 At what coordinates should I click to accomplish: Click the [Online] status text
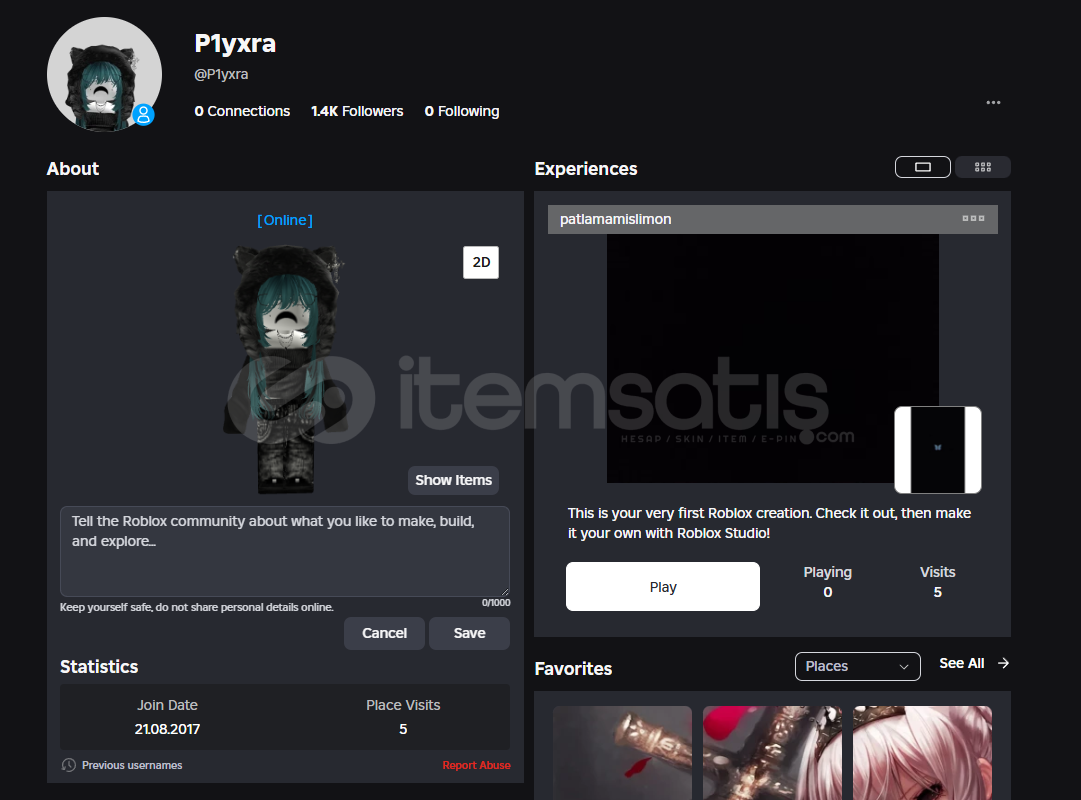285,220
